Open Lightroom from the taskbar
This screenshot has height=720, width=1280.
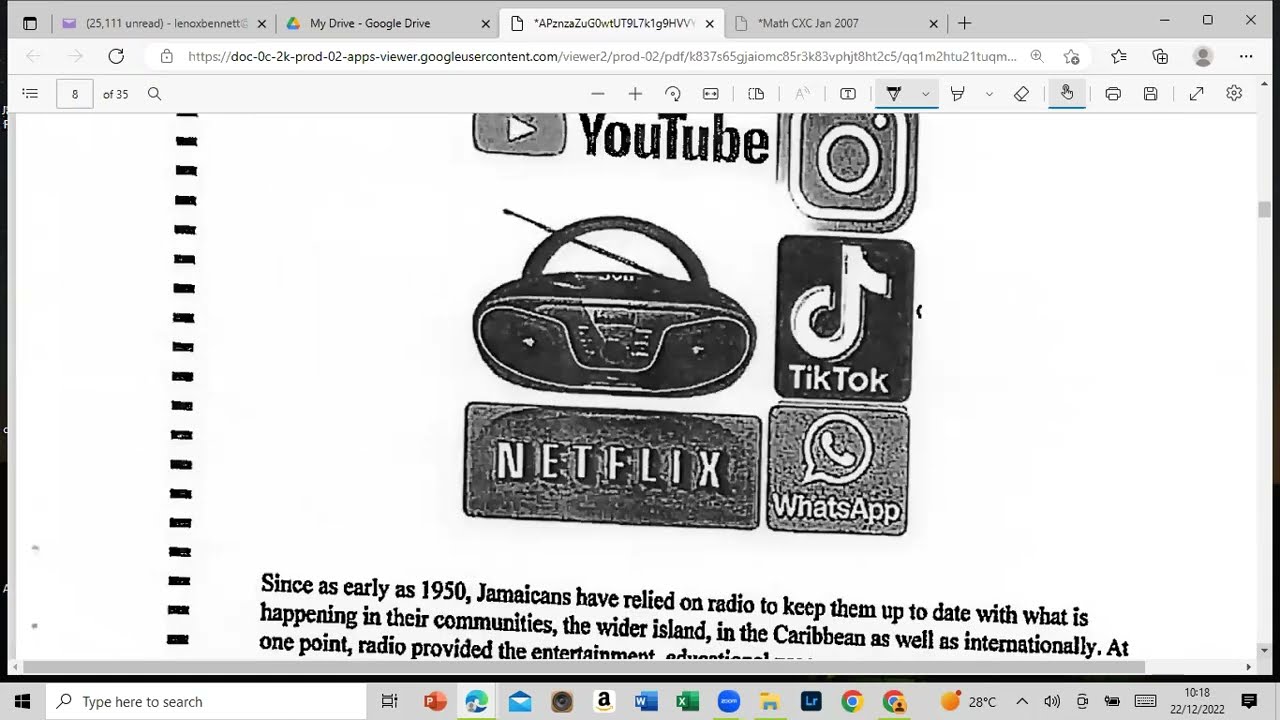tap(811, 701)
